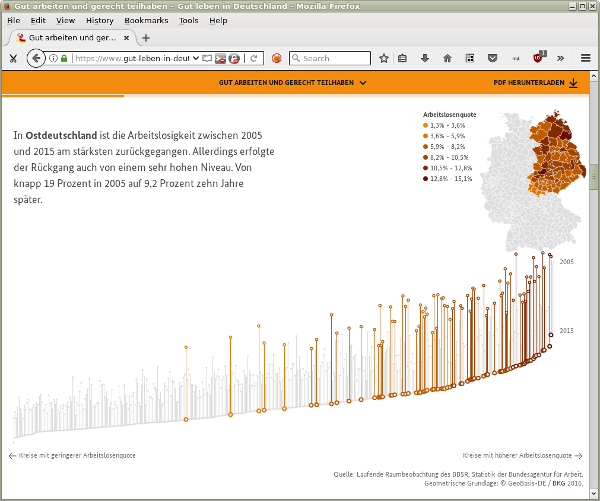Click the '2015' axis label
Screen dimensions: 600x501
(x=566, y=330)
